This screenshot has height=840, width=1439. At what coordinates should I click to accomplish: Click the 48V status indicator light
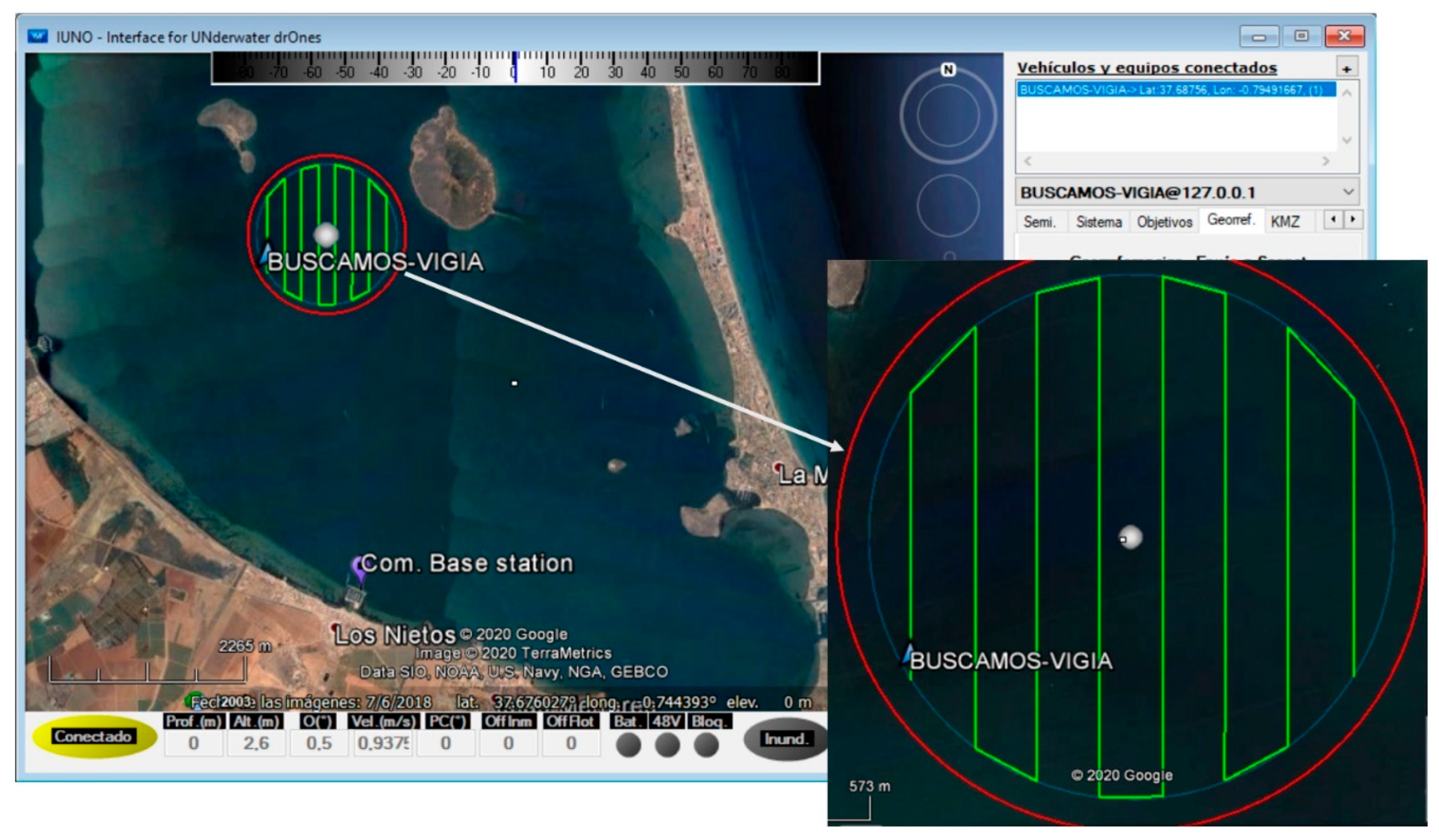667,745
